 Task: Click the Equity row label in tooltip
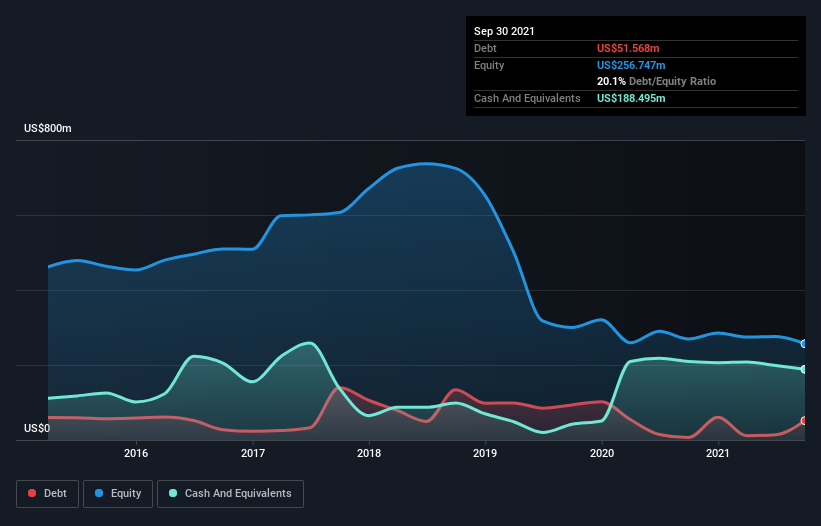(489, 65)
